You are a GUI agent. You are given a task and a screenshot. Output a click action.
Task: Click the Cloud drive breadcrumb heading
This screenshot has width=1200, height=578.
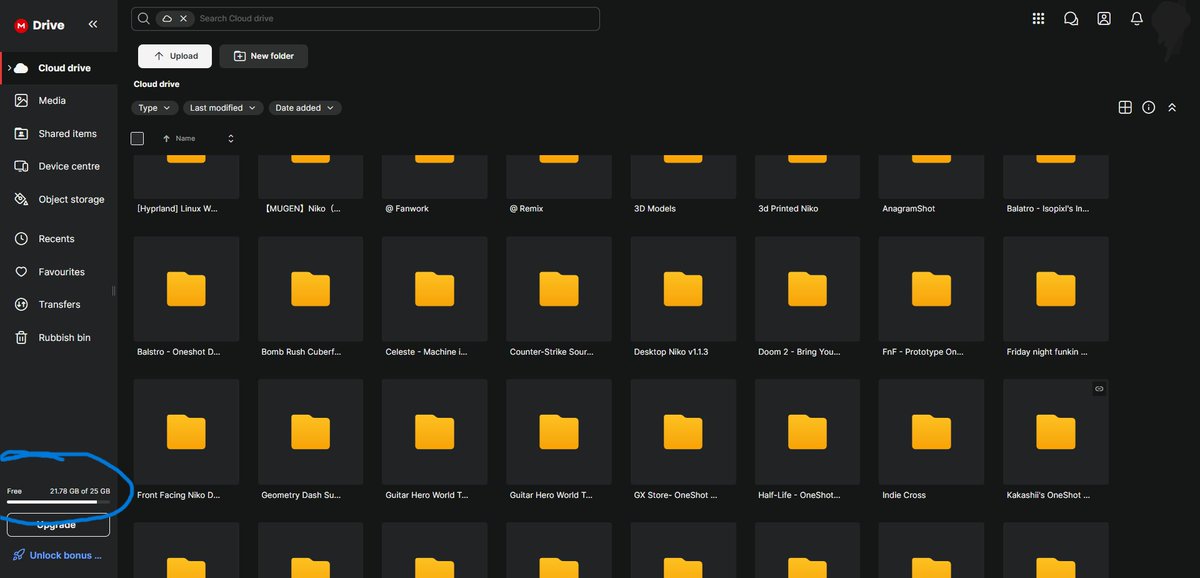pyautogui.click(x=157, y=84)
